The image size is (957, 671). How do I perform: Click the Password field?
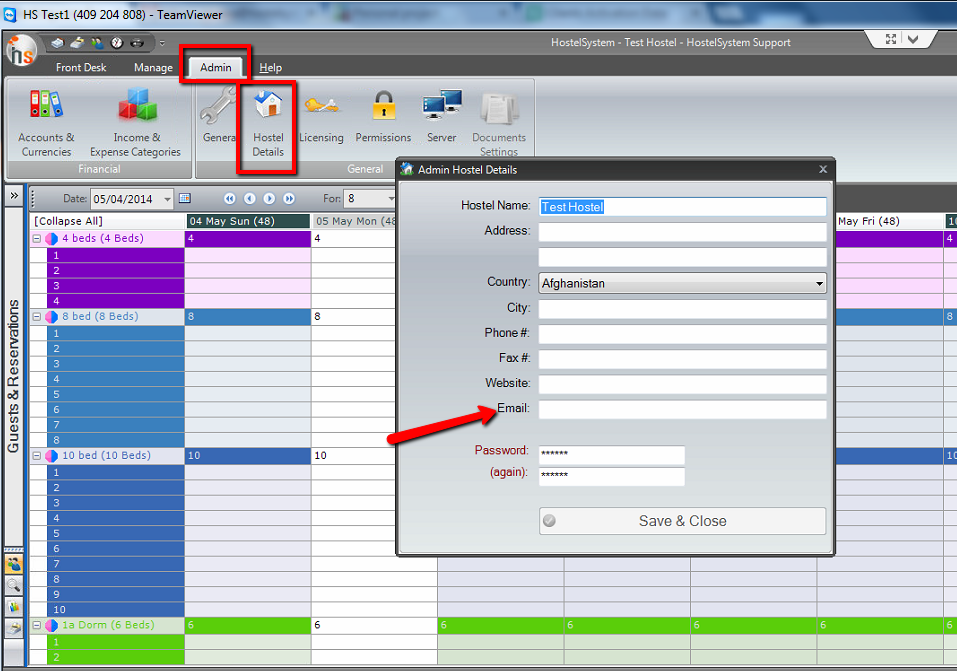[x=612, y=454]
